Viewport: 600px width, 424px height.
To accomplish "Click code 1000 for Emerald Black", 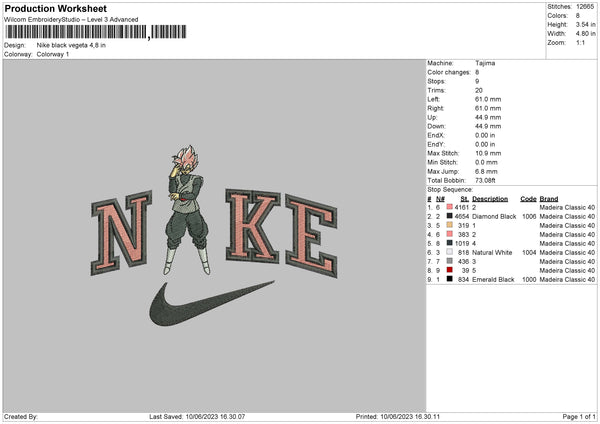I will point(529,280).
